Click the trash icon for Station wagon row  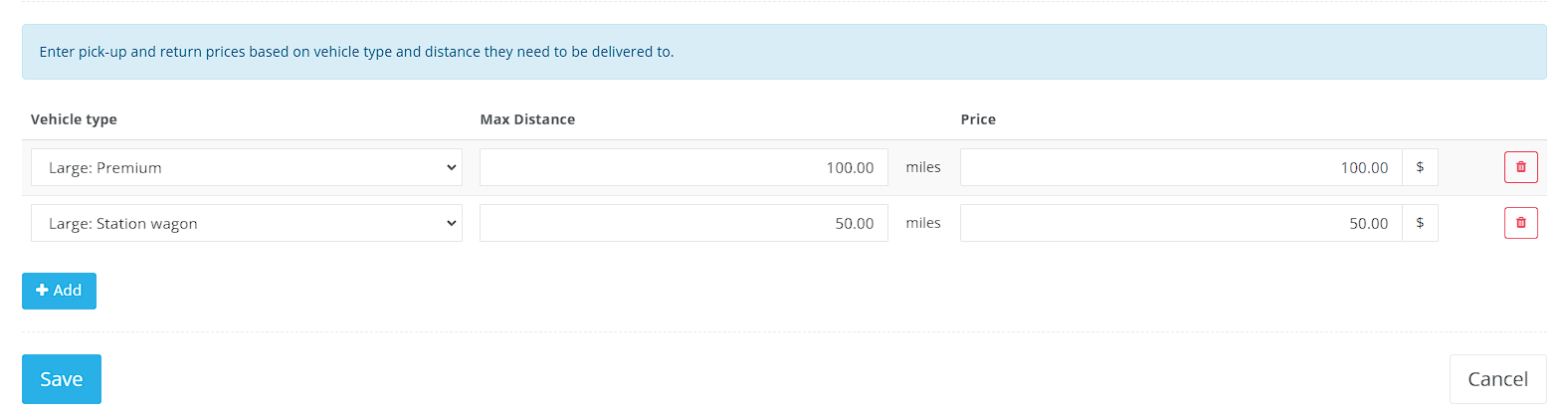(1520, 223)
